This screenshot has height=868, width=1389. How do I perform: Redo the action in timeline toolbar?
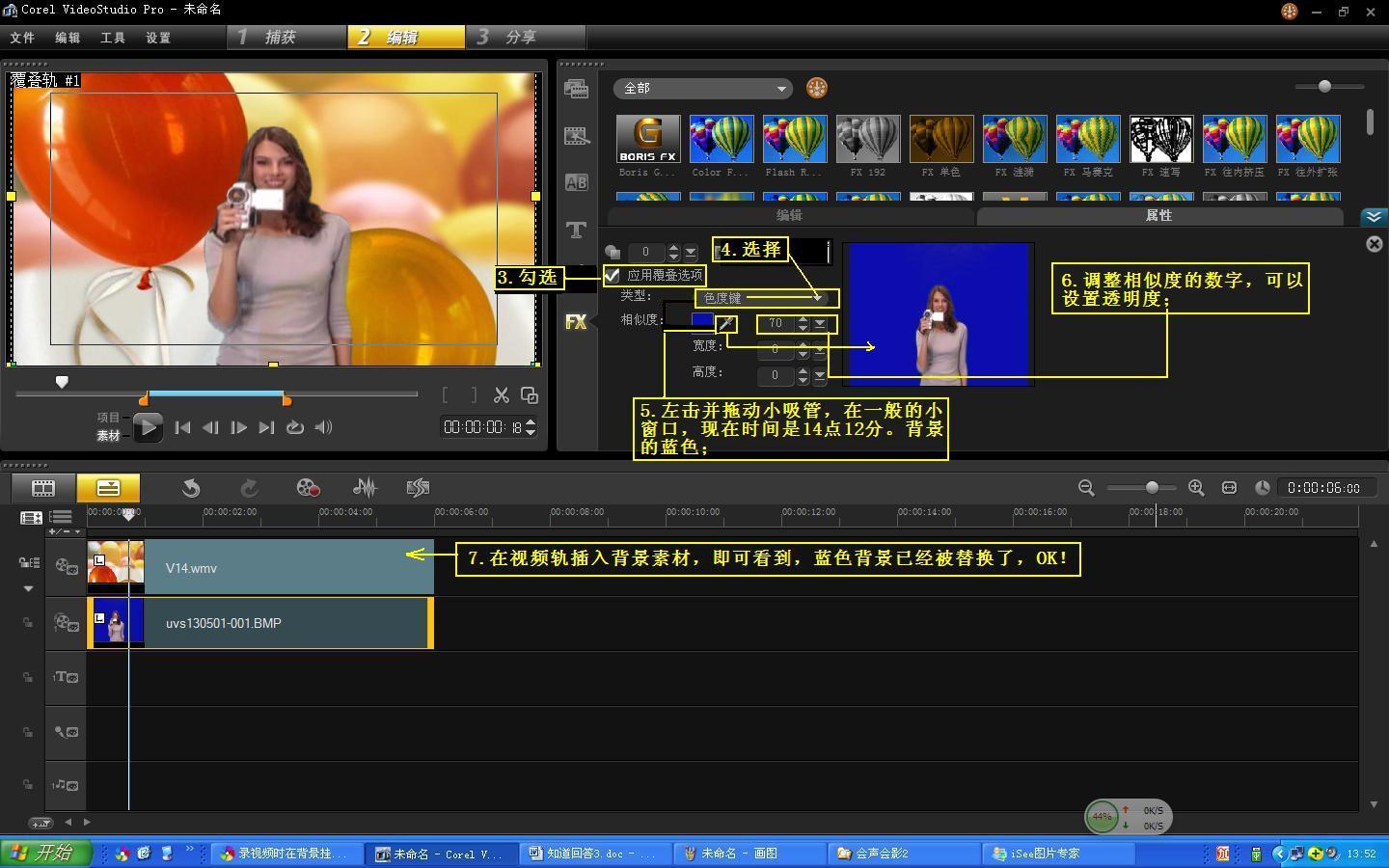[249, 488]
